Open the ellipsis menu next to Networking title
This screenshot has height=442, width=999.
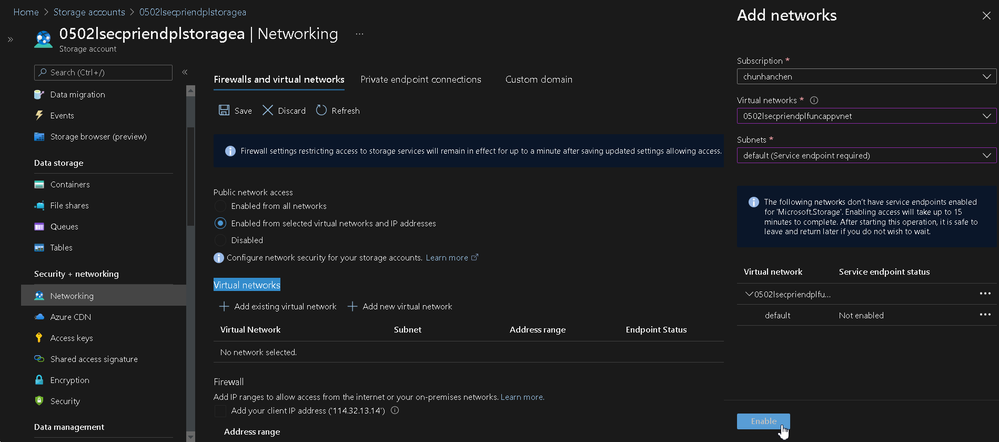[x=359, y=34]
